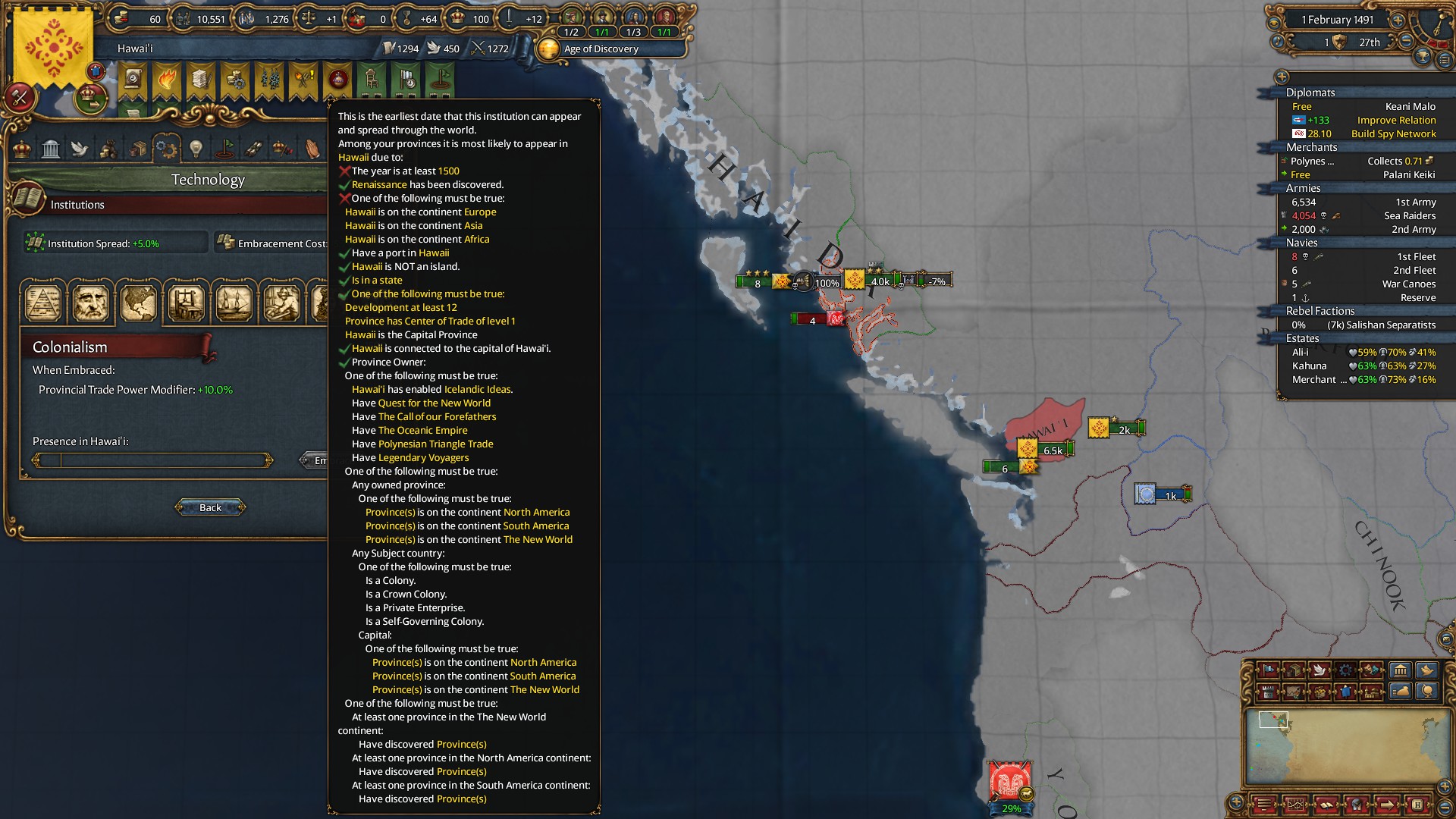1456x819 pixels.
Task: Switch to the Diplomacy dove tab
Action: (x=80, y=148)
